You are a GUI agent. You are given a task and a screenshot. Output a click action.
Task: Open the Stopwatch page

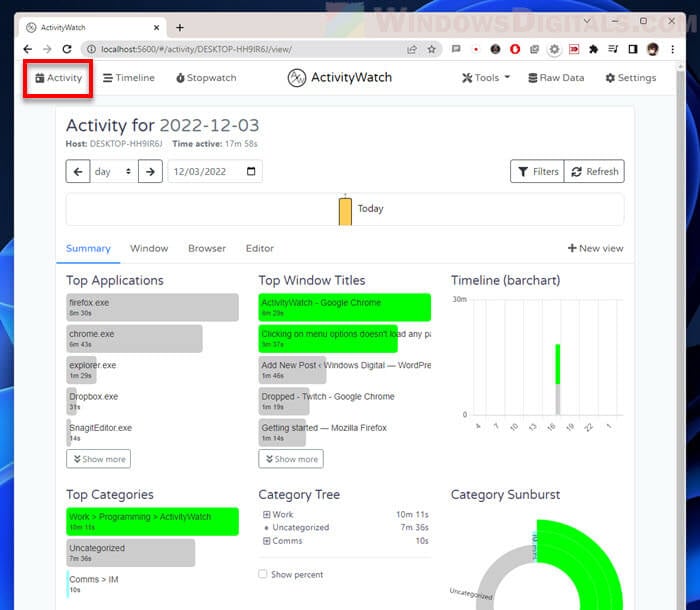206,78
